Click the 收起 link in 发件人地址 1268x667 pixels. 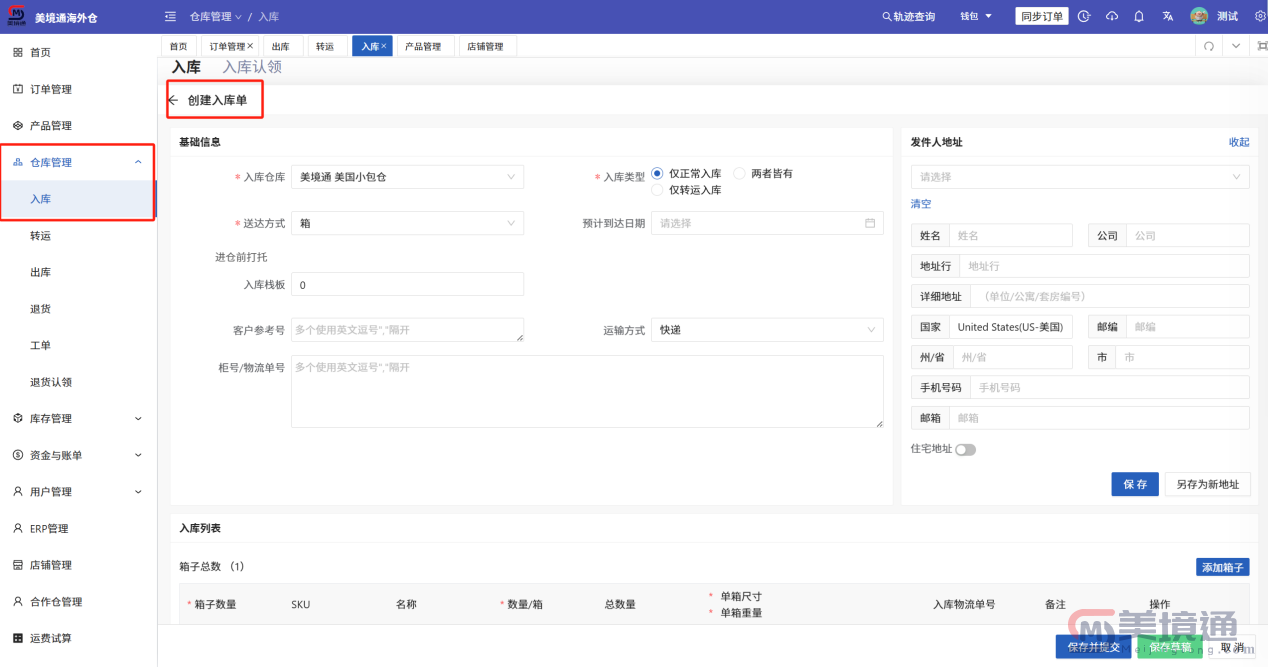[1239, 142]
